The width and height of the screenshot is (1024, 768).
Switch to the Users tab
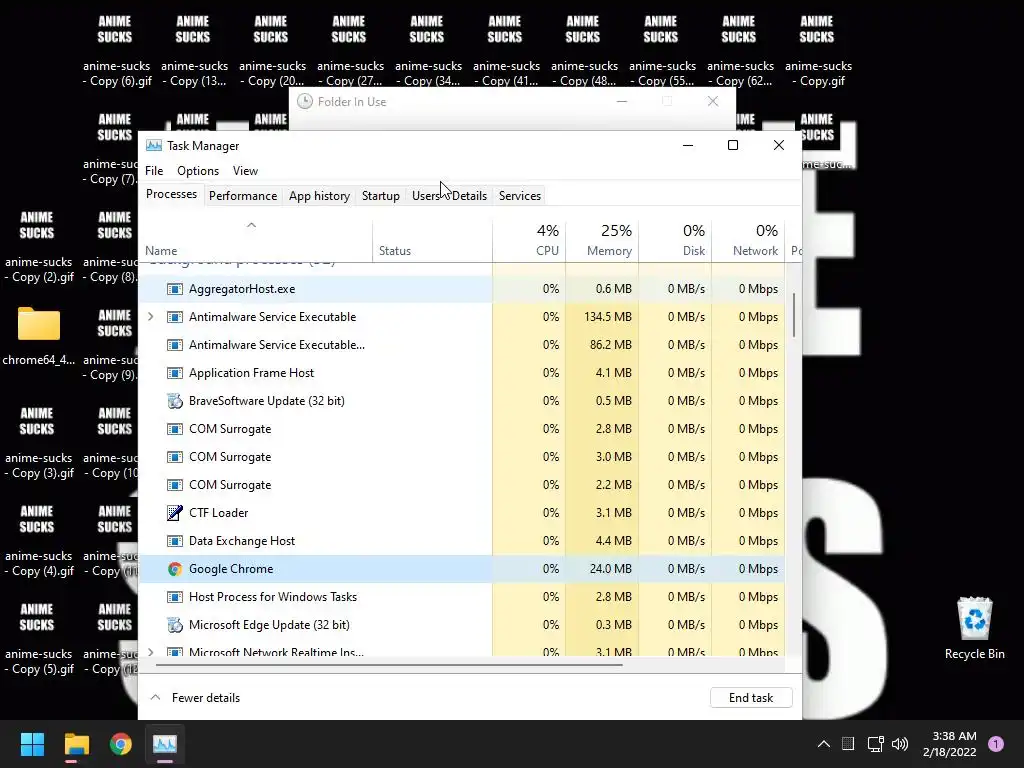426,196
